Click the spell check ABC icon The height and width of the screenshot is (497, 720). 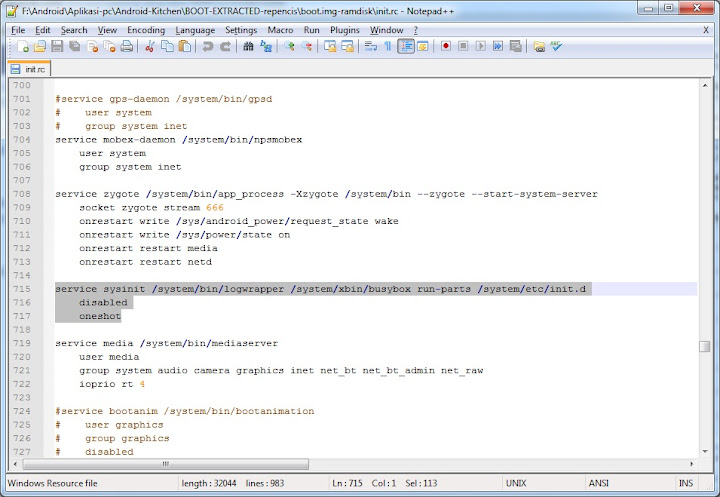click(556, 47)
